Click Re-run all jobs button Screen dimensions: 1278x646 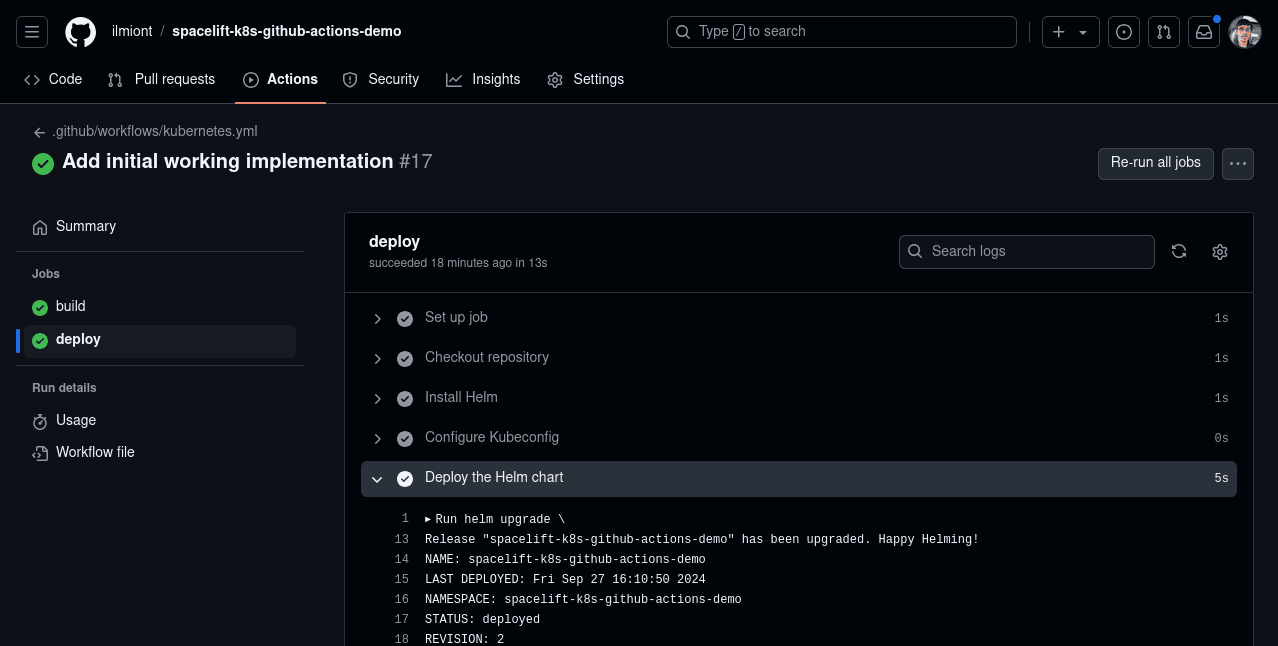coord(1156,163)
